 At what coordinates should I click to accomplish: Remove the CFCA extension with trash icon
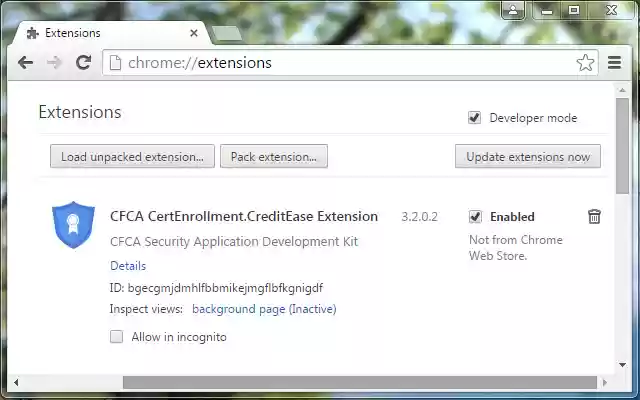(594, 216)
